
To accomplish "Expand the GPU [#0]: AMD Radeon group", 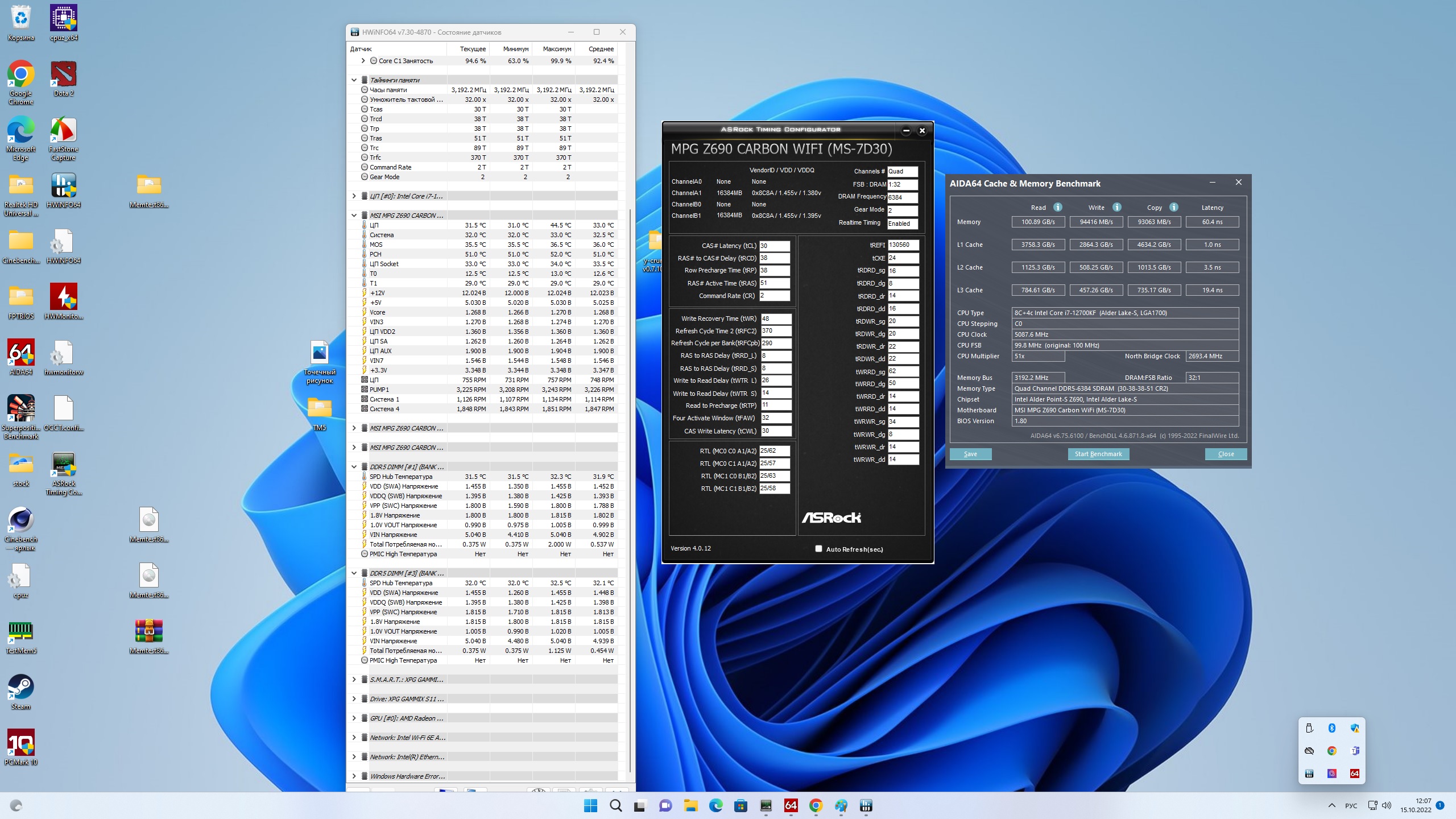I will click(x=354, y=718).
